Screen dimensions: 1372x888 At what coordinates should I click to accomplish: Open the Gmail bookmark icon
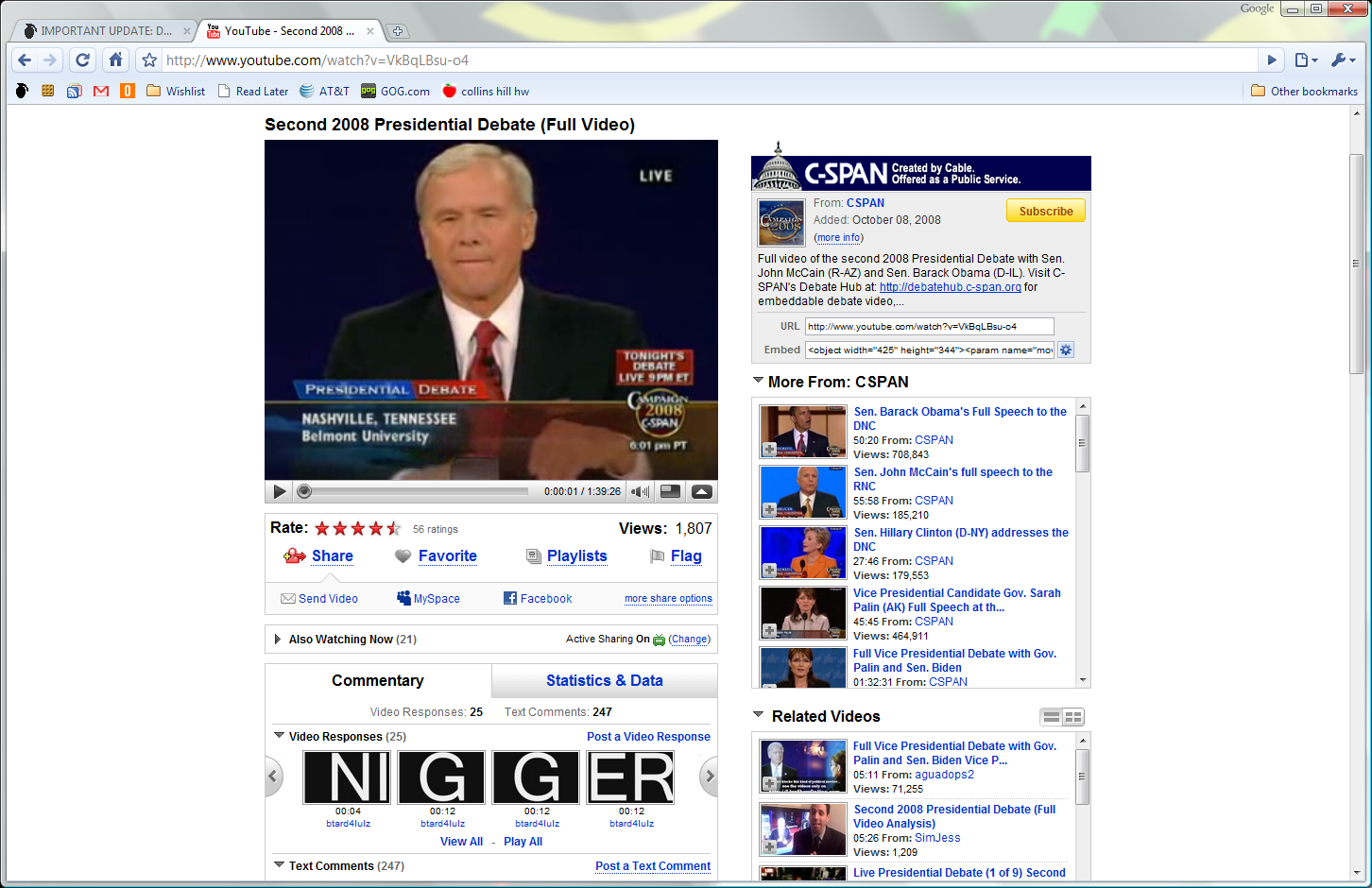(101, 92)
